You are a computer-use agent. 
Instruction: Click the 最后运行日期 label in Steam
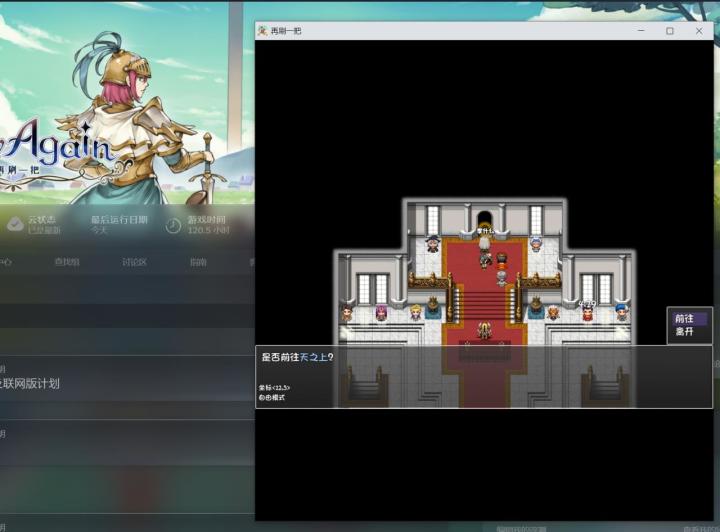point(119,219)
